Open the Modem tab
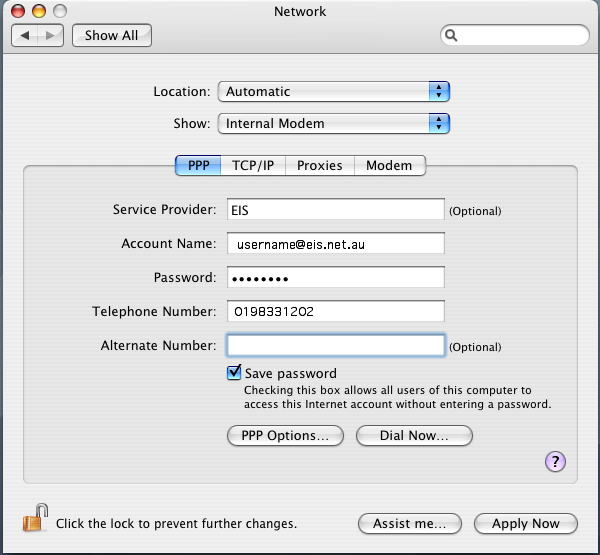This screenshot has width=600, height=555. click(x=390, y=165)
